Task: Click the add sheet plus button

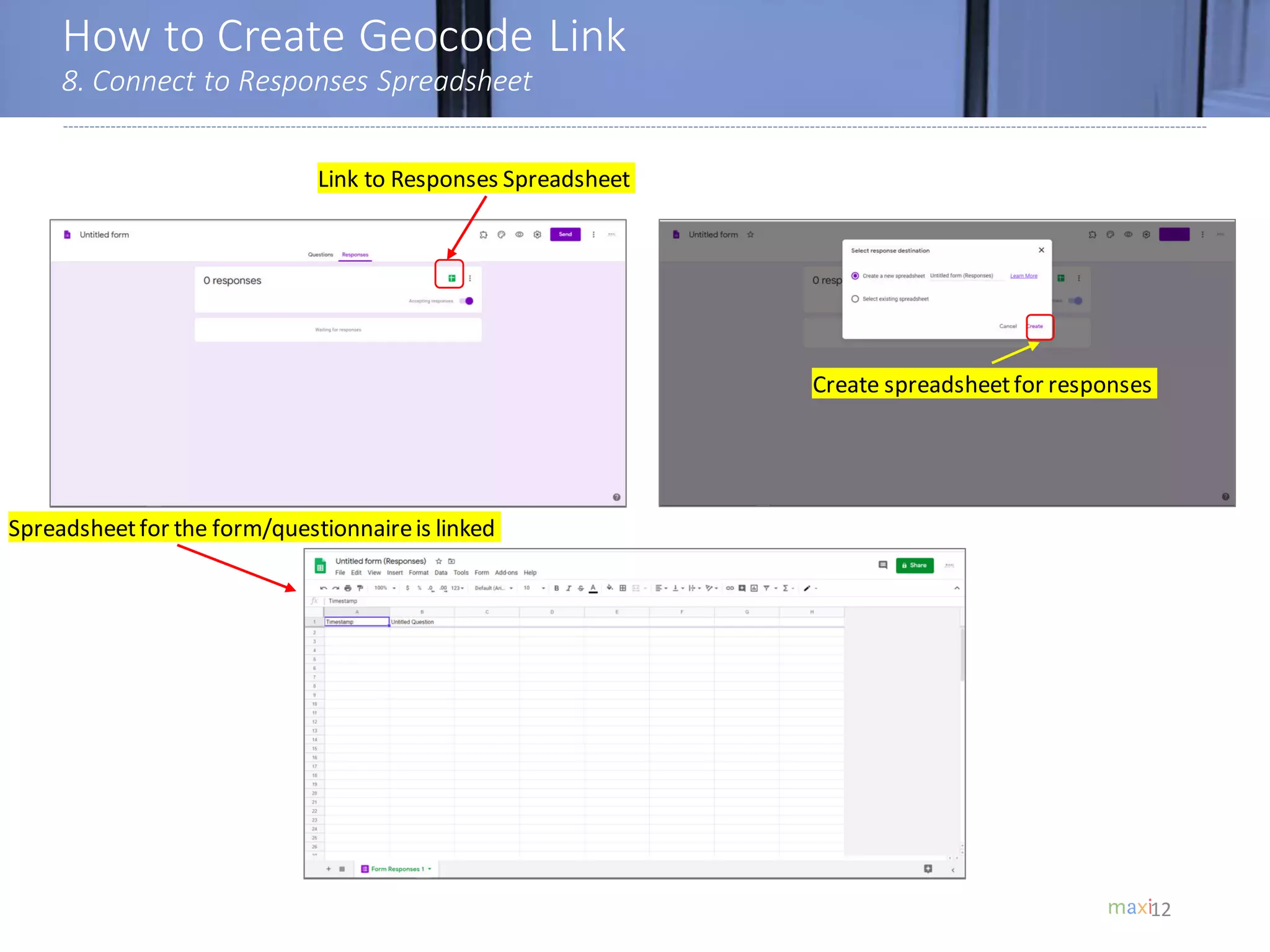Action: coord(329,869)
